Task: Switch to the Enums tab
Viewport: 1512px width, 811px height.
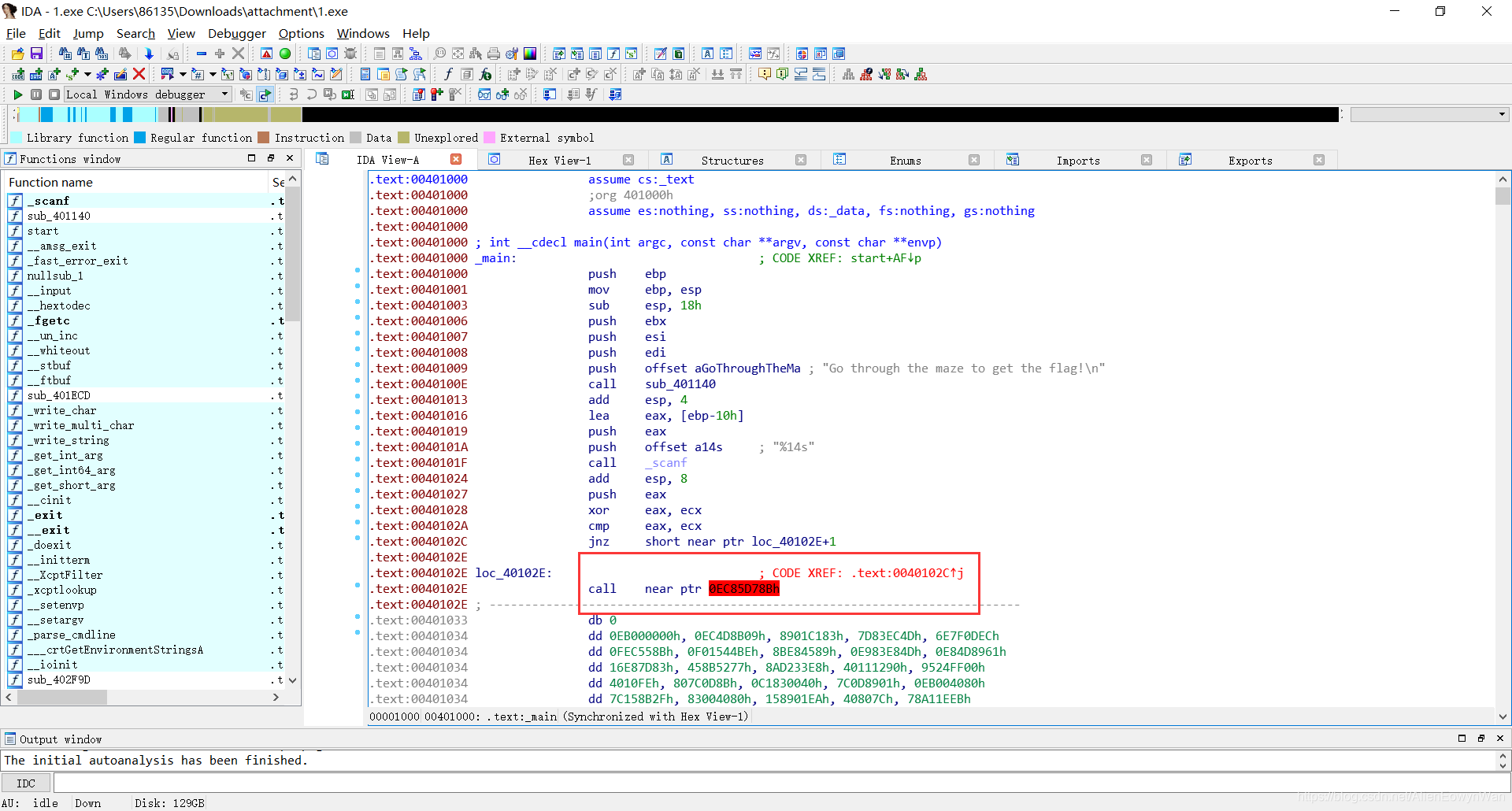Action: (x=906, y=160)
